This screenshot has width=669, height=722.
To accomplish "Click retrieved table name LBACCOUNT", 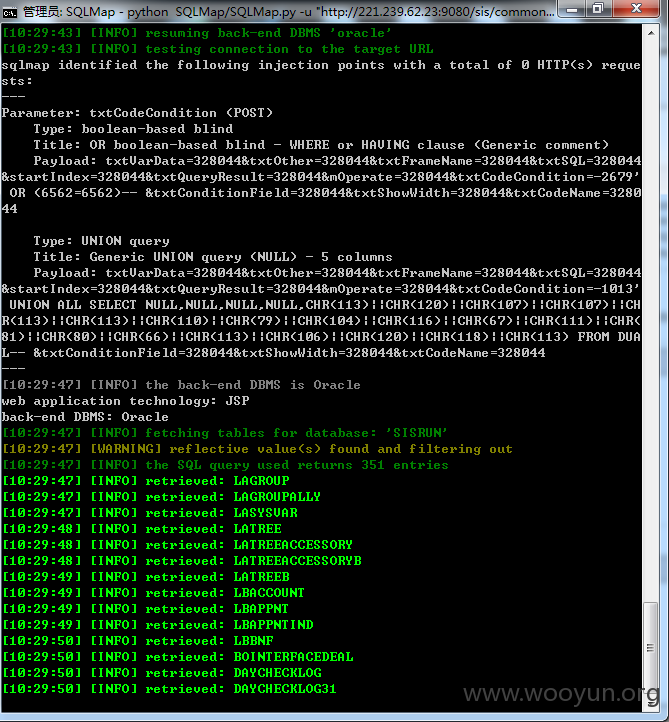I will pos(269,593).
